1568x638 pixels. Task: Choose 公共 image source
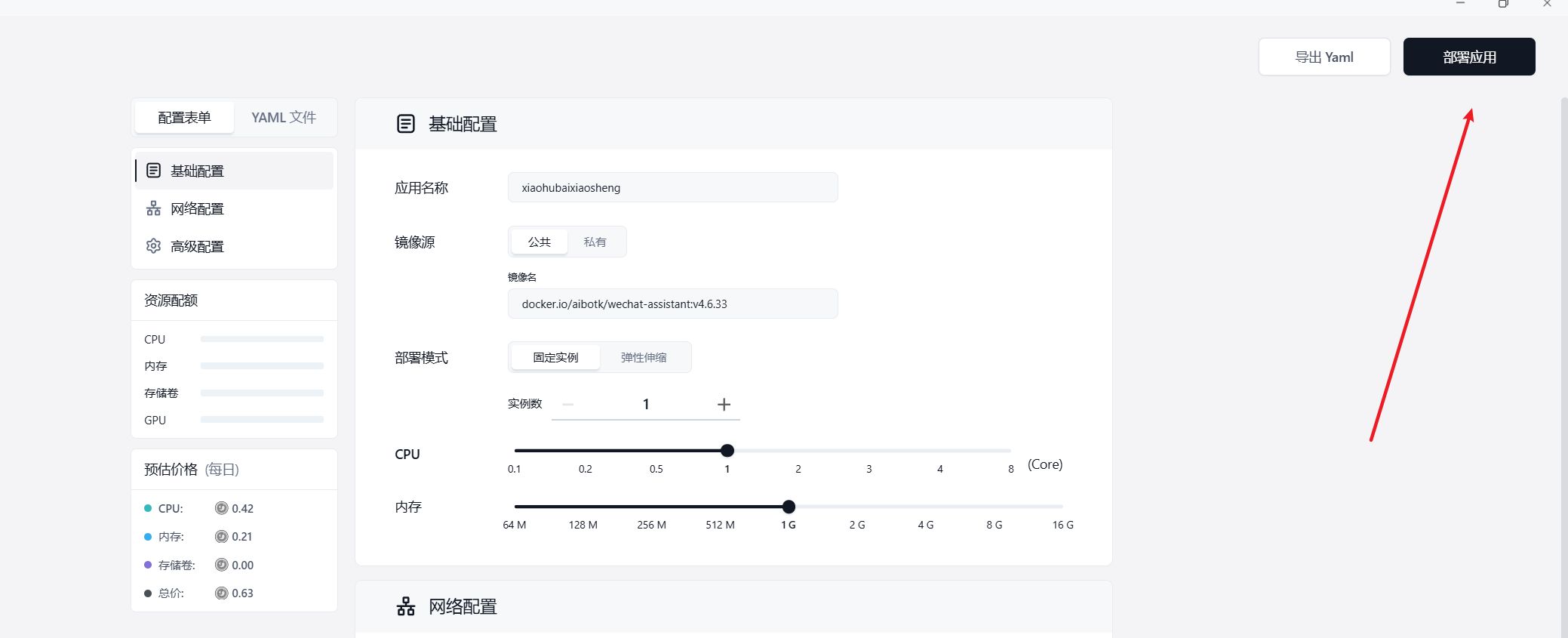click(539, 242)
